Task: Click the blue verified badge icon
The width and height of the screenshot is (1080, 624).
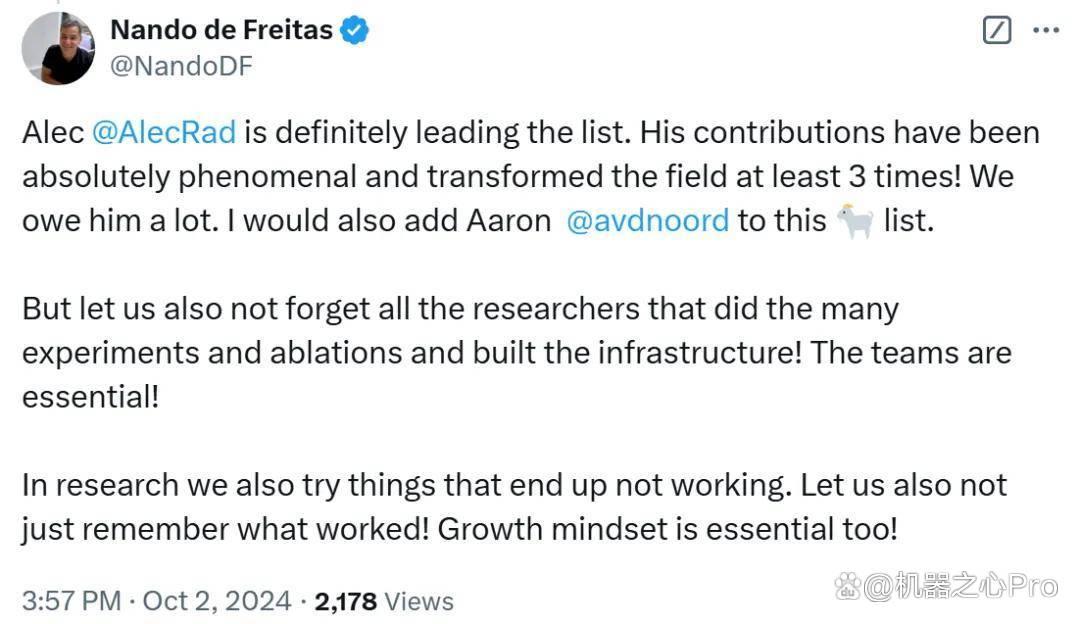Action: pos(355,30)
